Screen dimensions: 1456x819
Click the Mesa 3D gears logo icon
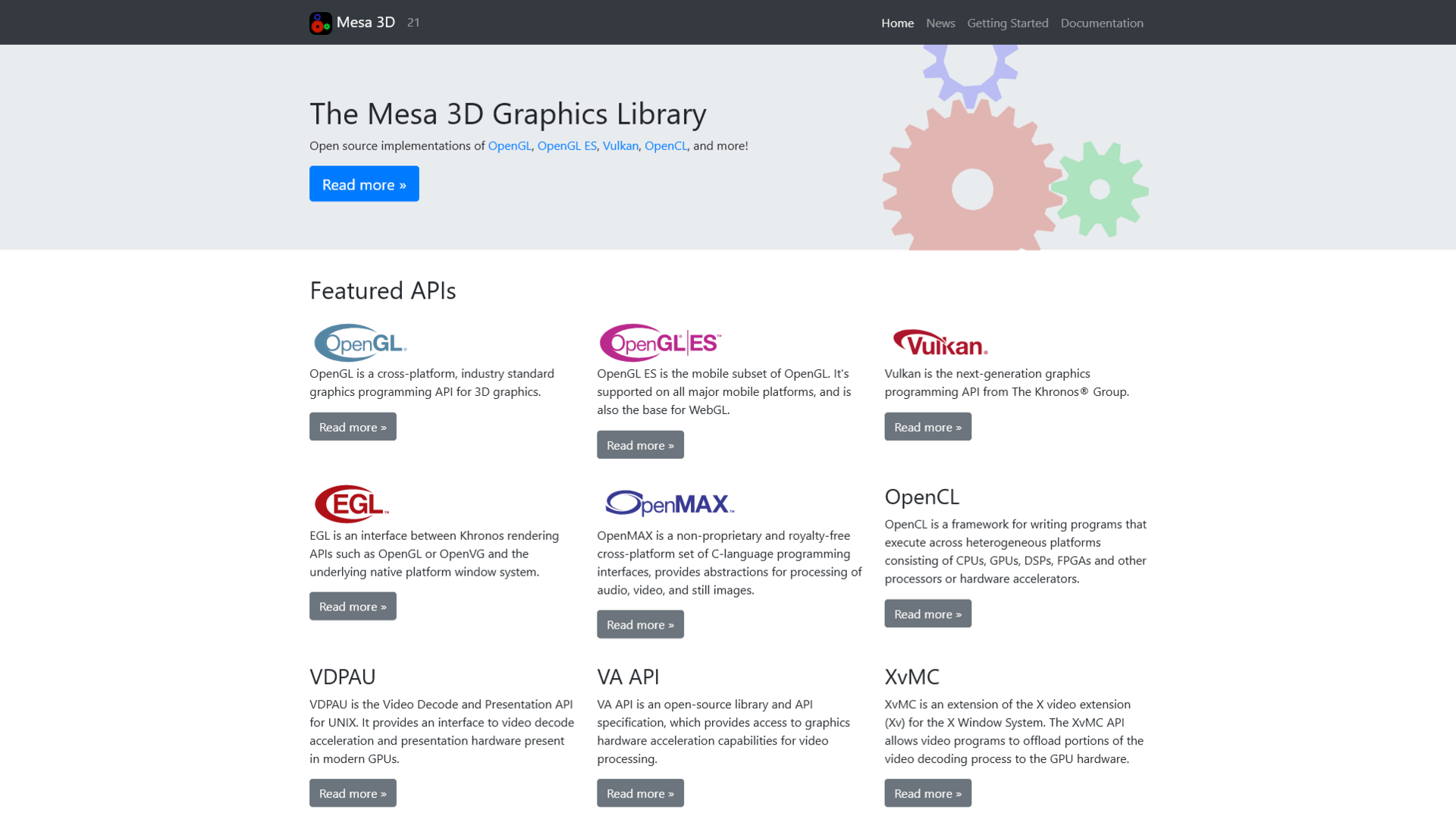[321, 23]
